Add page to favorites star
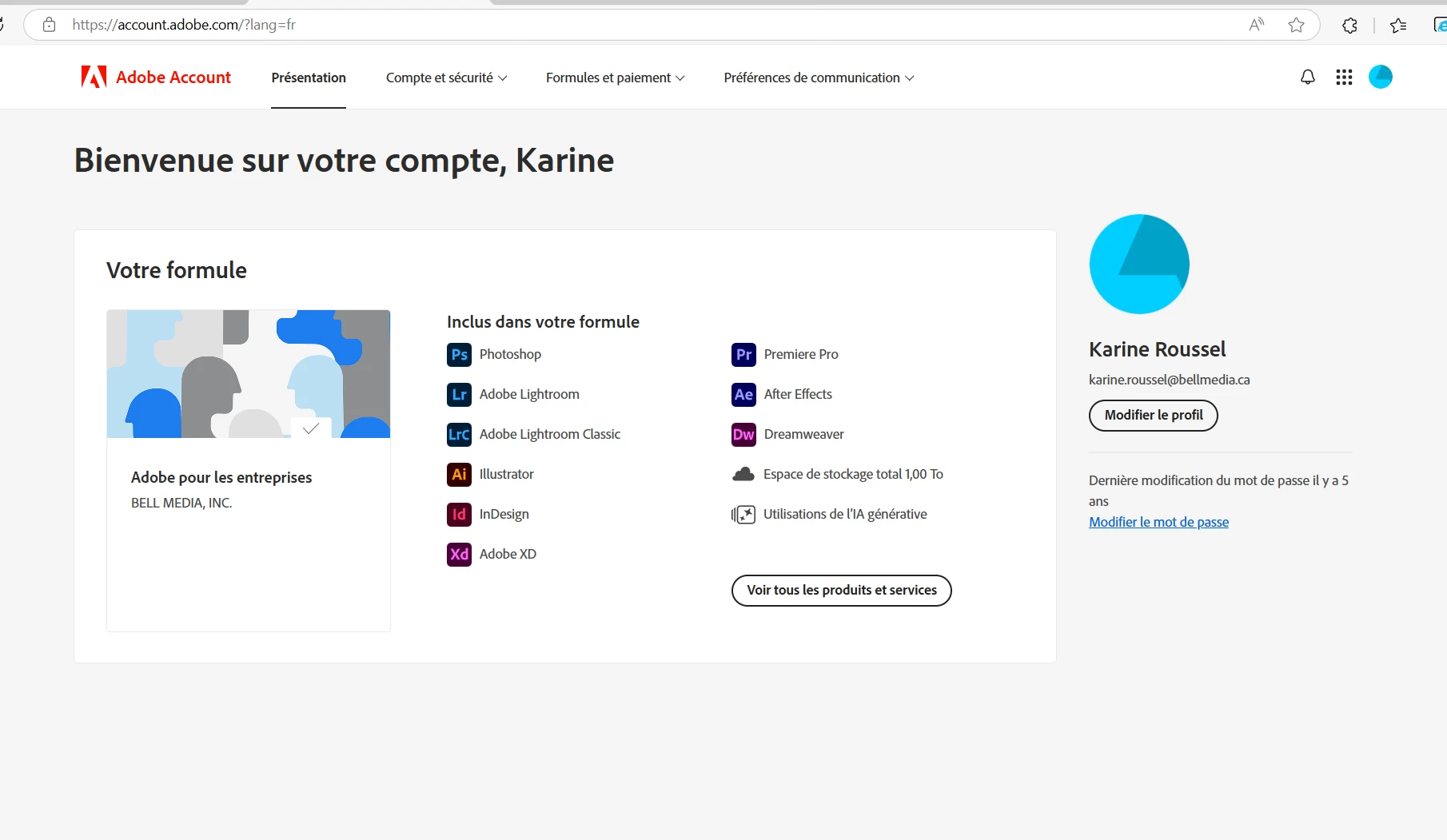 pos(1297,25)
